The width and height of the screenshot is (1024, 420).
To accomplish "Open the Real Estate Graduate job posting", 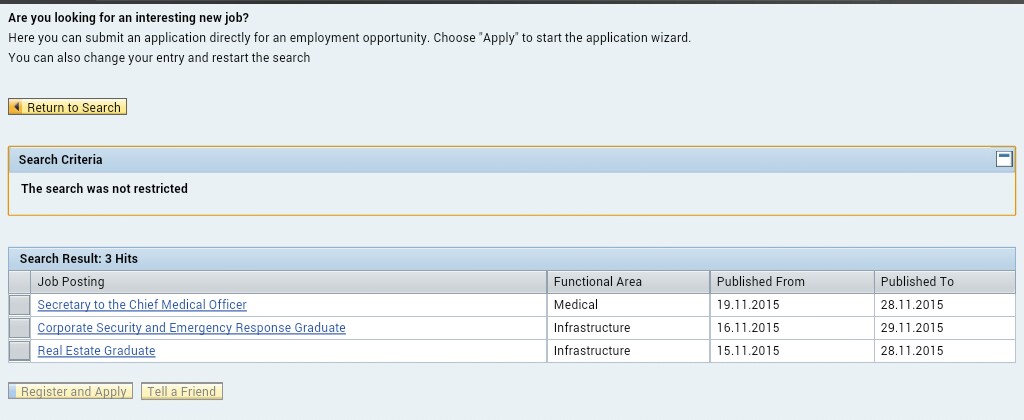I will [x=96, y=351].
